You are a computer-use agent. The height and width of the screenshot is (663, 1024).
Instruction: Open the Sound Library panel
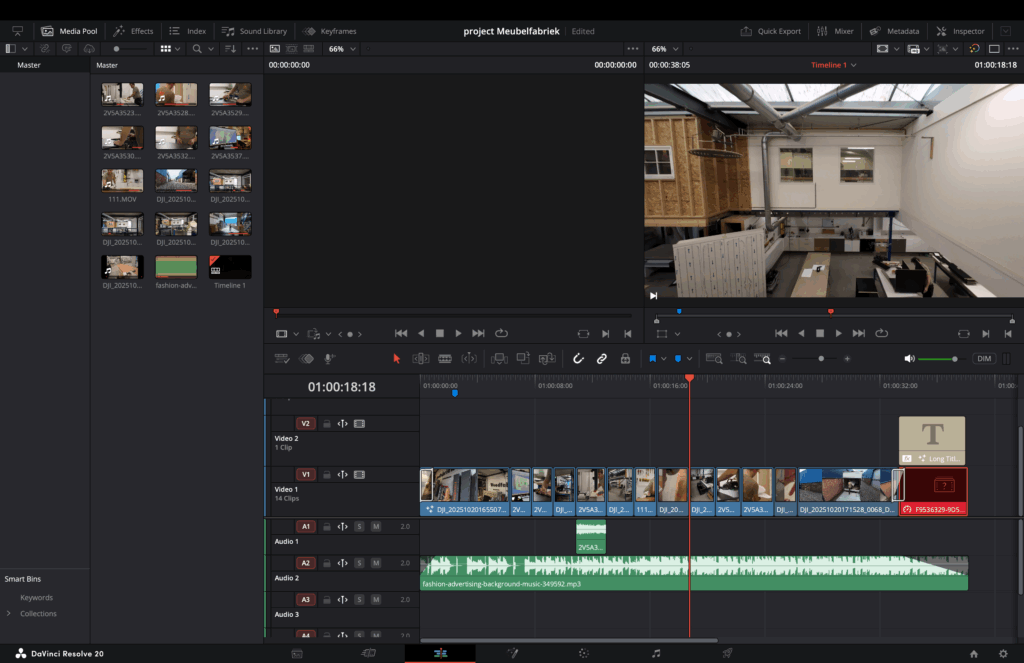click(254, 31)
